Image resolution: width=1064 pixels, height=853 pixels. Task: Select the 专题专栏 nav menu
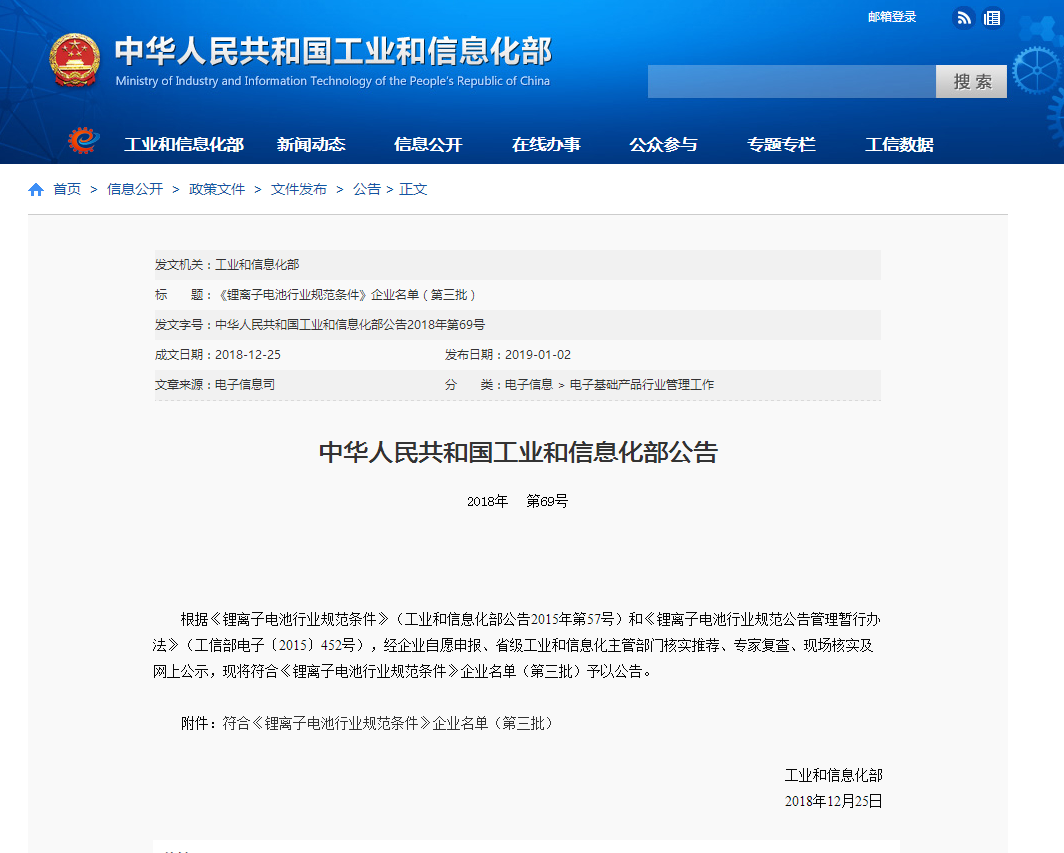(x=781, y=145)
